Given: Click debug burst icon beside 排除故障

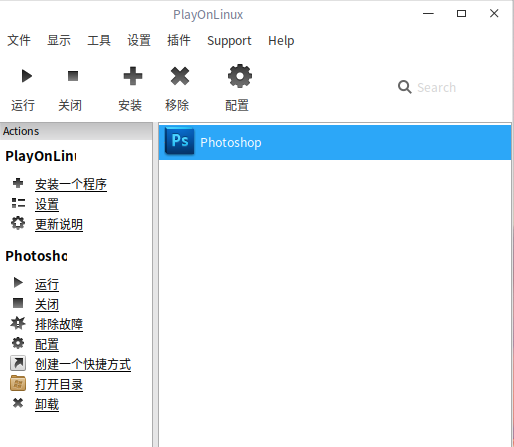Looking at the screenshot, I should tap(18, 323).
